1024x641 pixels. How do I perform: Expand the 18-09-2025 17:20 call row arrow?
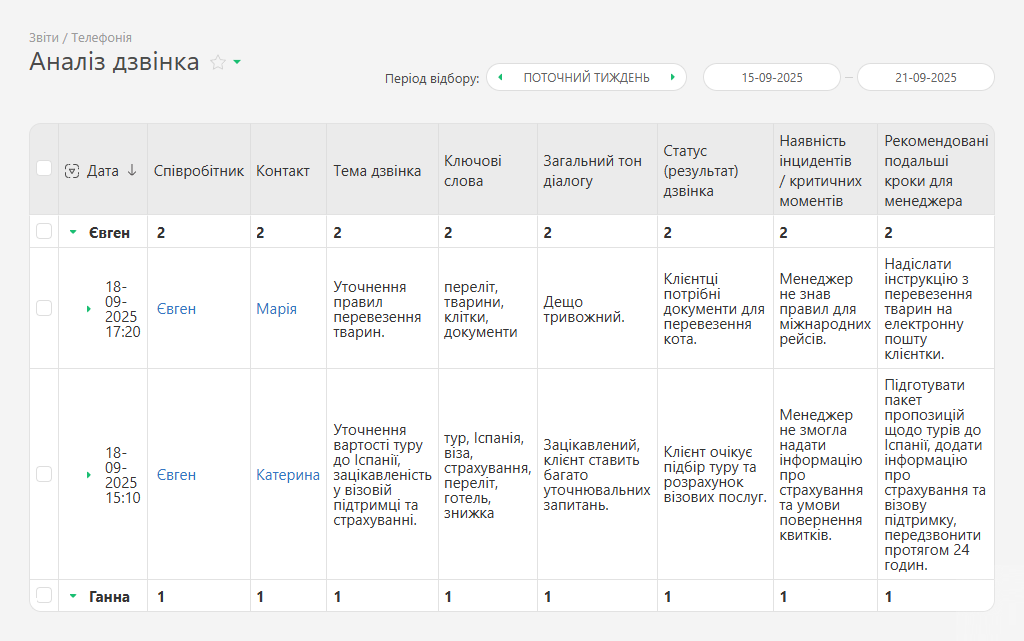tap(89, 309)
